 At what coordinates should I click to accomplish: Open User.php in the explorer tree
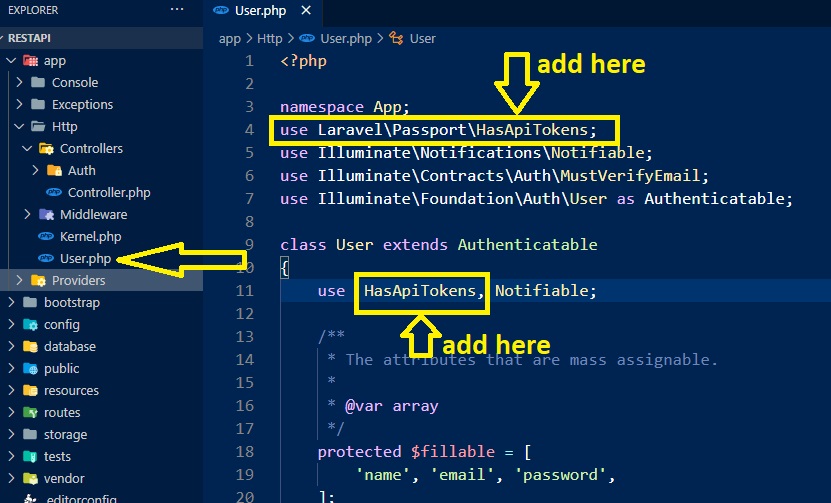pyautogui.click(x=85, y=258)
